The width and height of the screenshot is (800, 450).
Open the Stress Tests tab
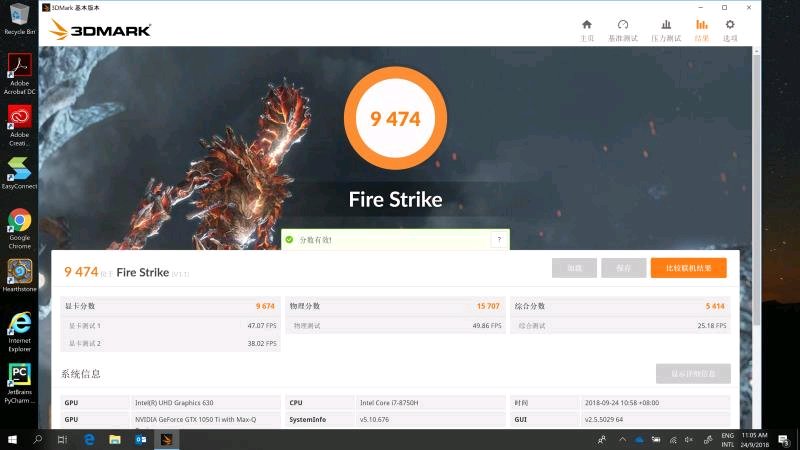pos(666,30)
